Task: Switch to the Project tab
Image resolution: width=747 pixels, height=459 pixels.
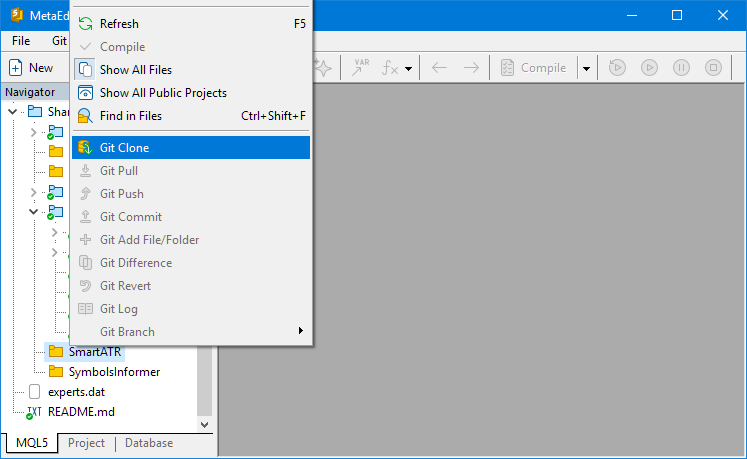Action: (x=86, y=443)
